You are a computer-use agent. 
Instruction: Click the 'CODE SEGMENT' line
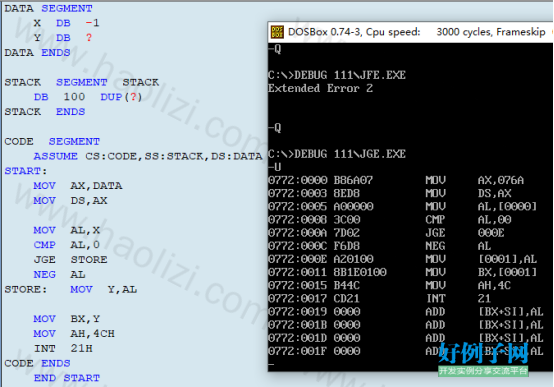tap(52, 141)
